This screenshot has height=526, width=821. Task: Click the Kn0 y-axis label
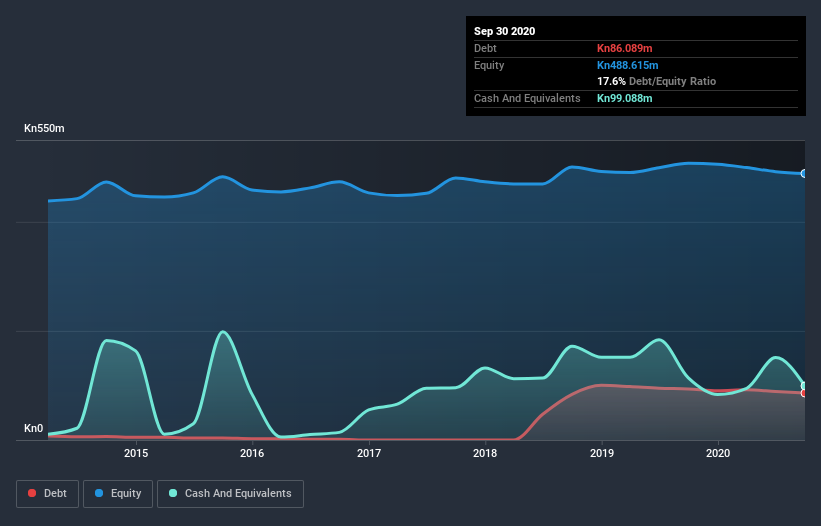point(34,428)
